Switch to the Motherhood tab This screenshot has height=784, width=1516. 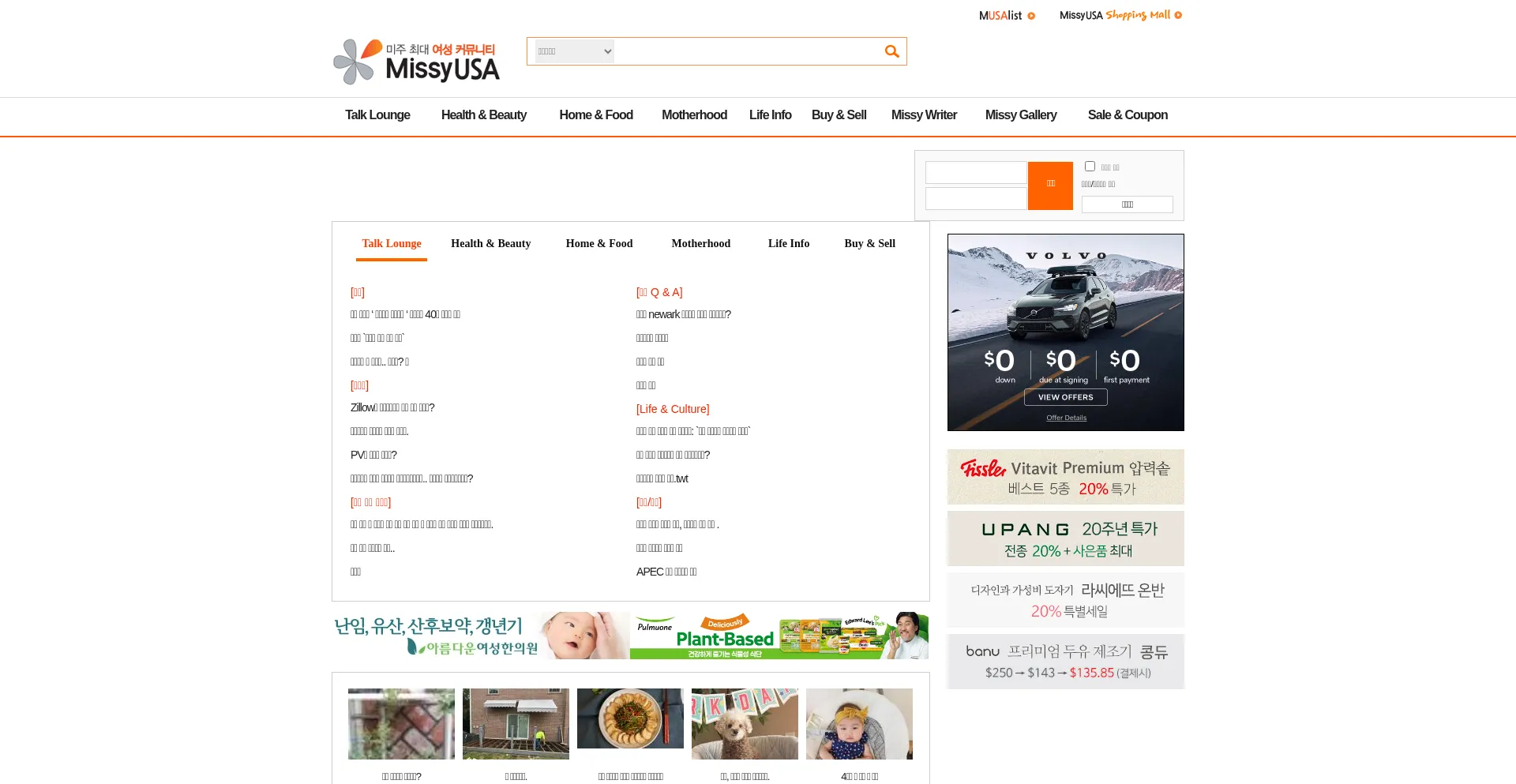pos(700,244)
